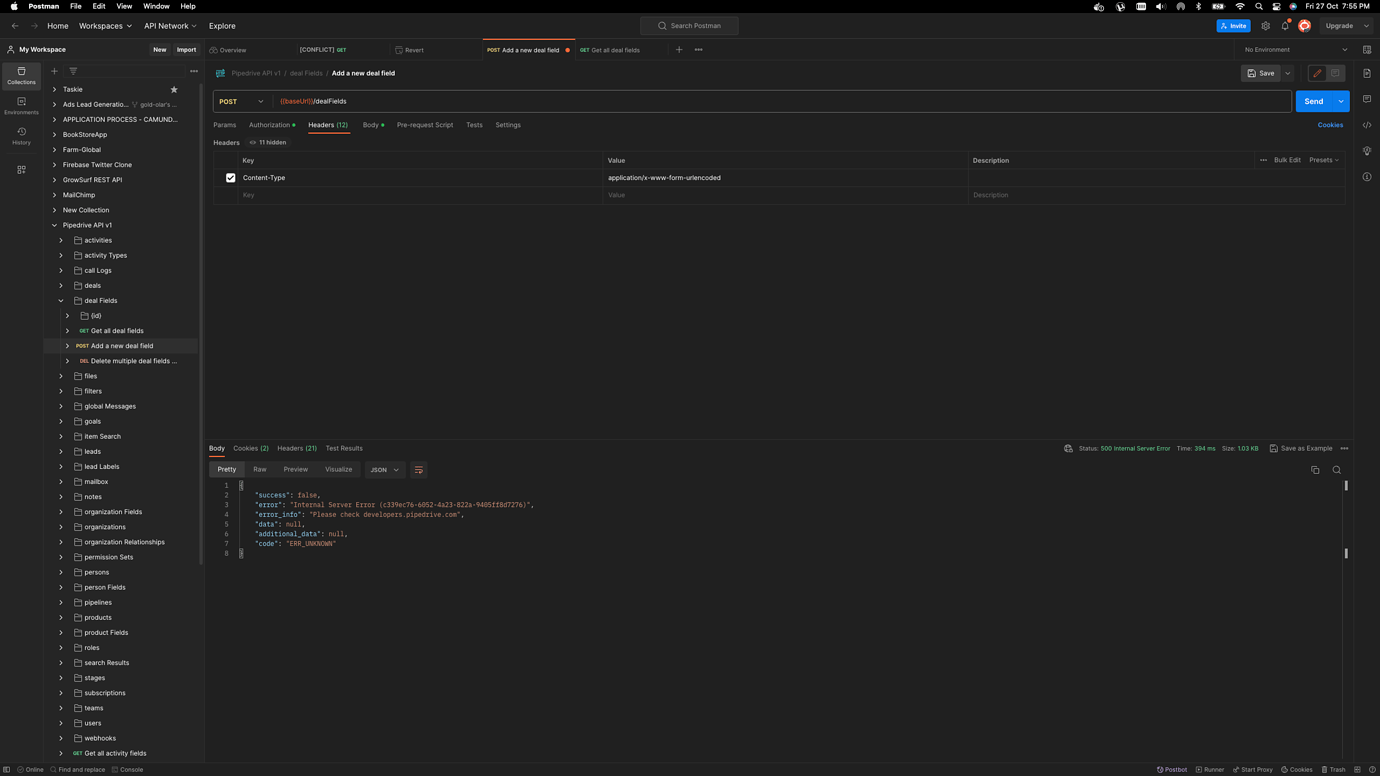
Task: Open response panel more options ellipsis
Action: coord(1344,448)
